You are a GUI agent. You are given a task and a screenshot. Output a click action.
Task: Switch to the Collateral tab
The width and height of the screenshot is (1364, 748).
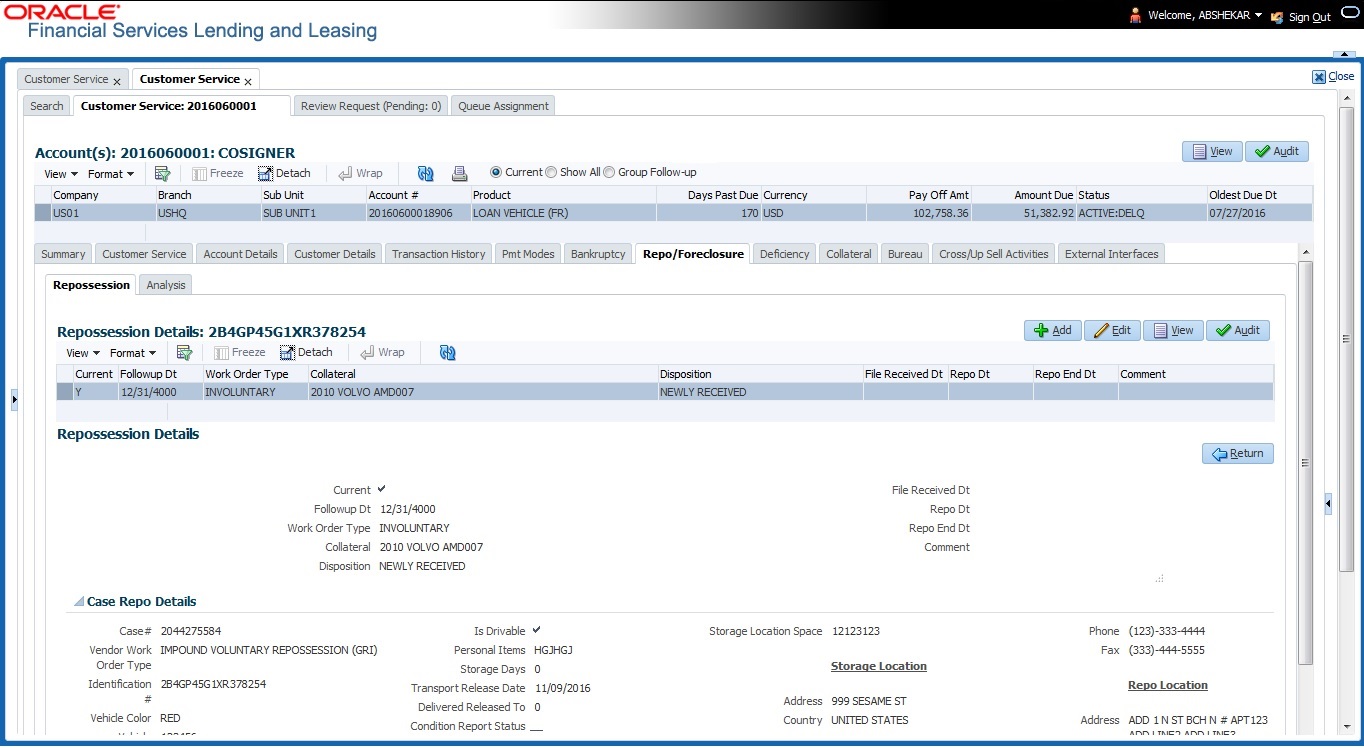pos(848,254)
